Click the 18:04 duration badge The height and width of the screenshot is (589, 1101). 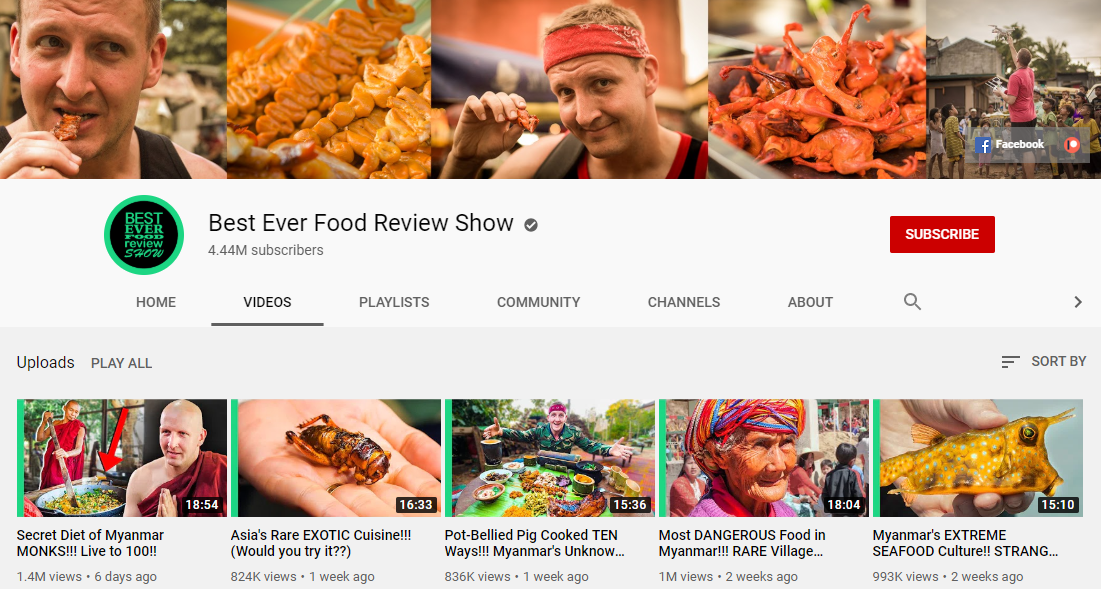tap(844, 505)
